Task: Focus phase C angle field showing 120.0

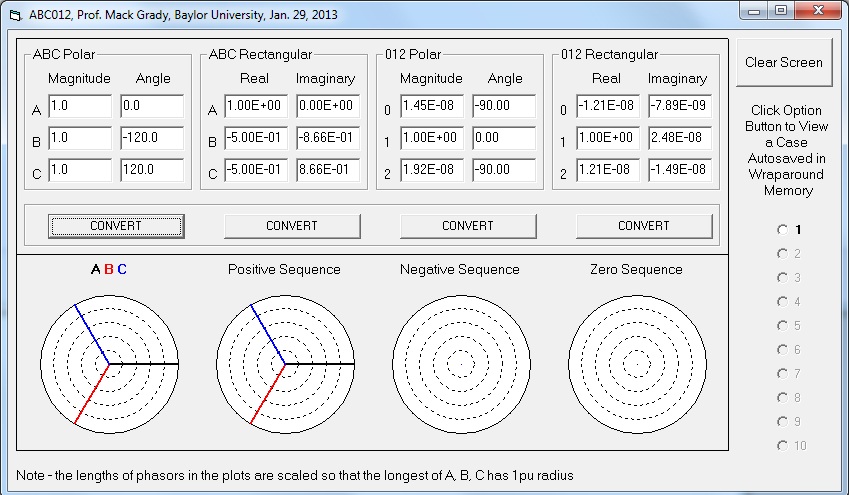Action: pyautogui.click(x=152, y=170)
